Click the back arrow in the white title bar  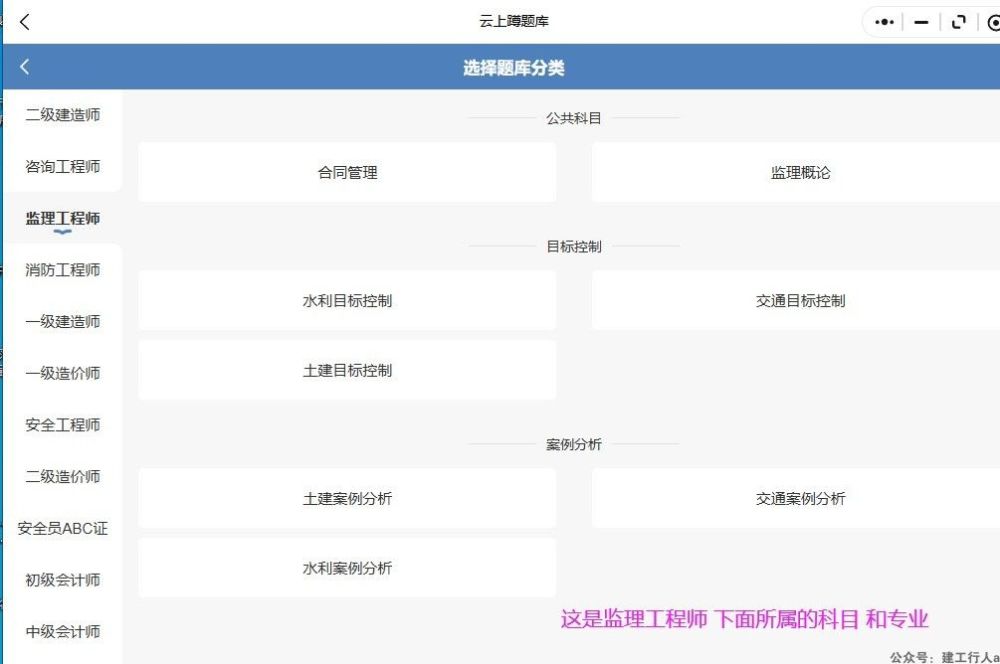pos(25,22)
